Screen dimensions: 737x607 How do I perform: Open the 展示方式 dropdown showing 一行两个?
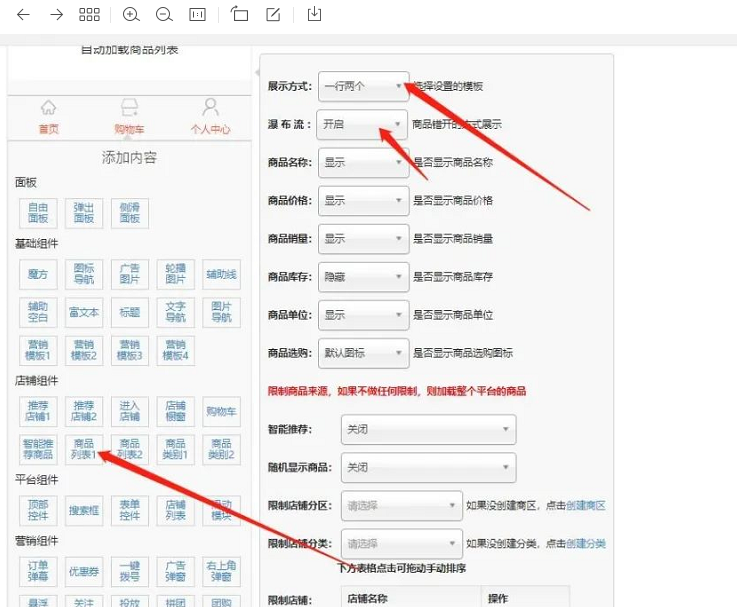click(363, 86)
